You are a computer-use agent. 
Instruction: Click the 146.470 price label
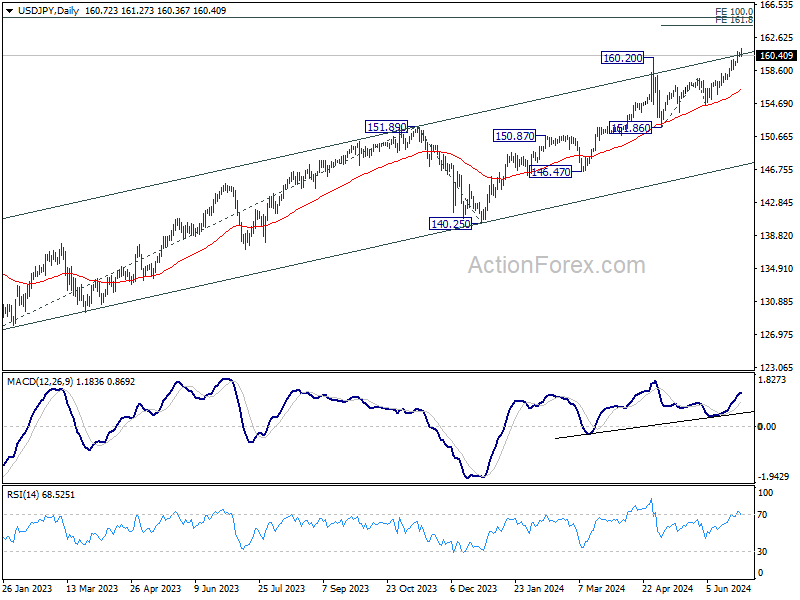[x=551, y=172]
